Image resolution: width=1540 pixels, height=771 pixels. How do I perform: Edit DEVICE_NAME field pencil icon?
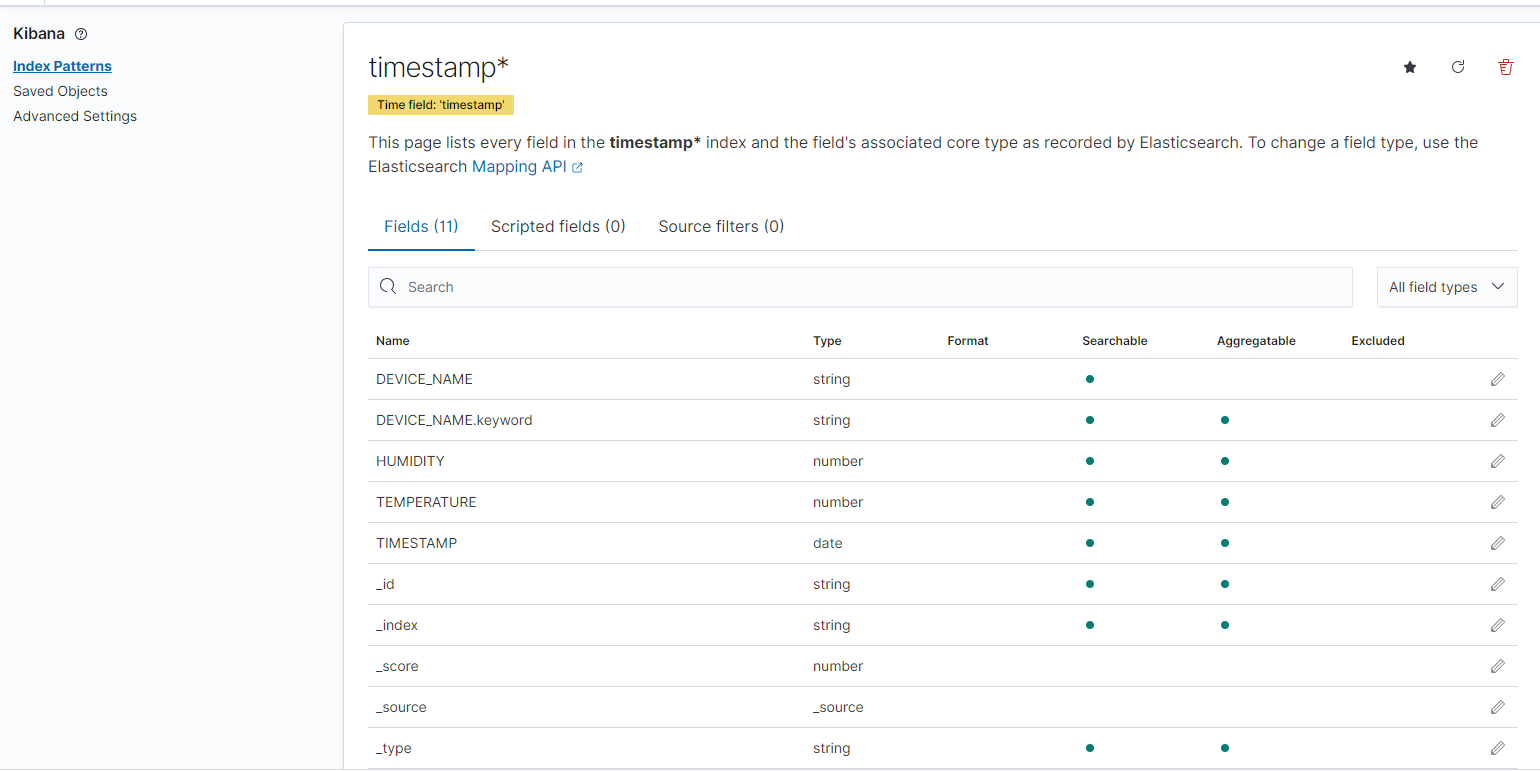(x=1497, y=379)
